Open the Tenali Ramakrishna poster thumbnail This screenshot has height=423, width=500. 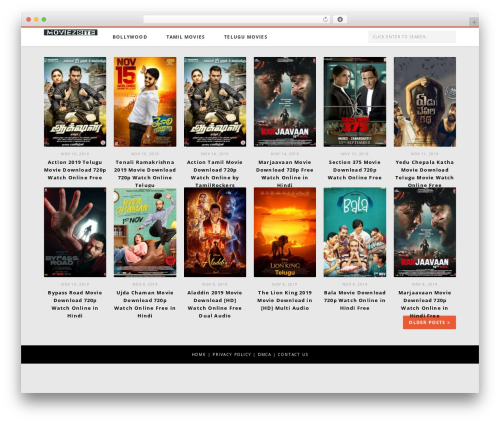click(145, 102)
